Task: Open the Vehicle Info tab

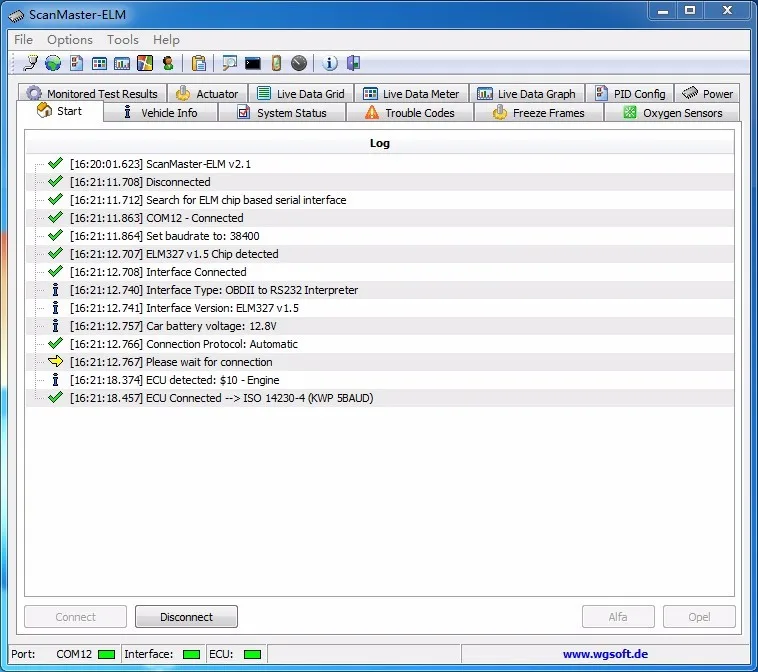Action: click(x=160, y=113)
